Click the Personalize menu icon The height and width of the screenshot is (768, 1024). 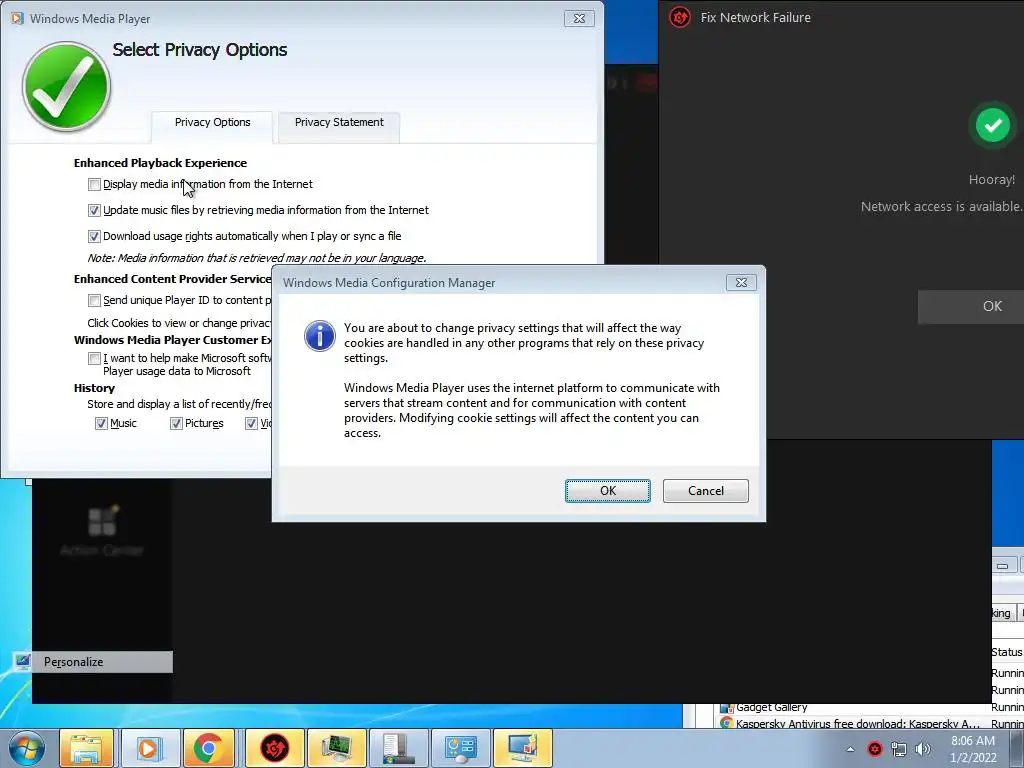tap(22, 662)
